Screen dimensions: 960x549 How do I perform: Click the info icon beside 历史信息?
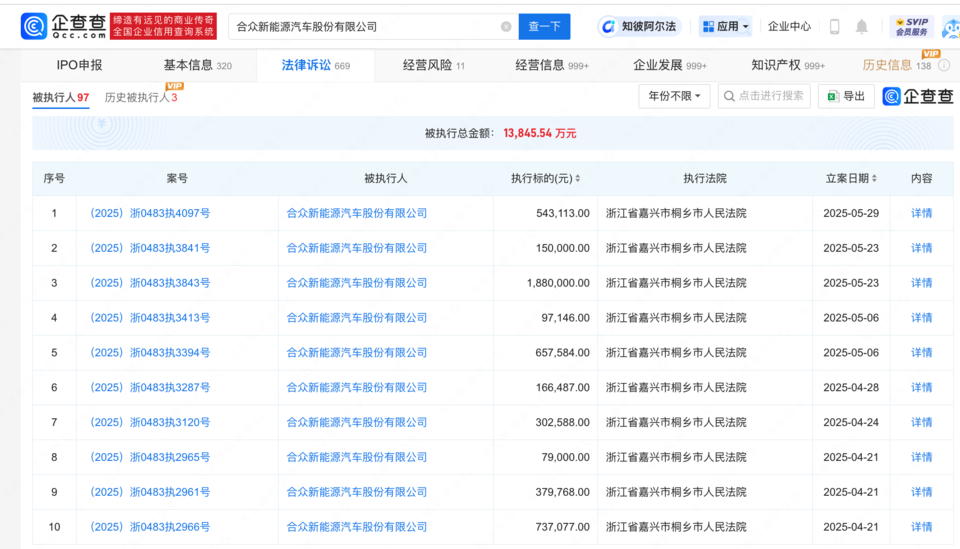coord(944,65)
